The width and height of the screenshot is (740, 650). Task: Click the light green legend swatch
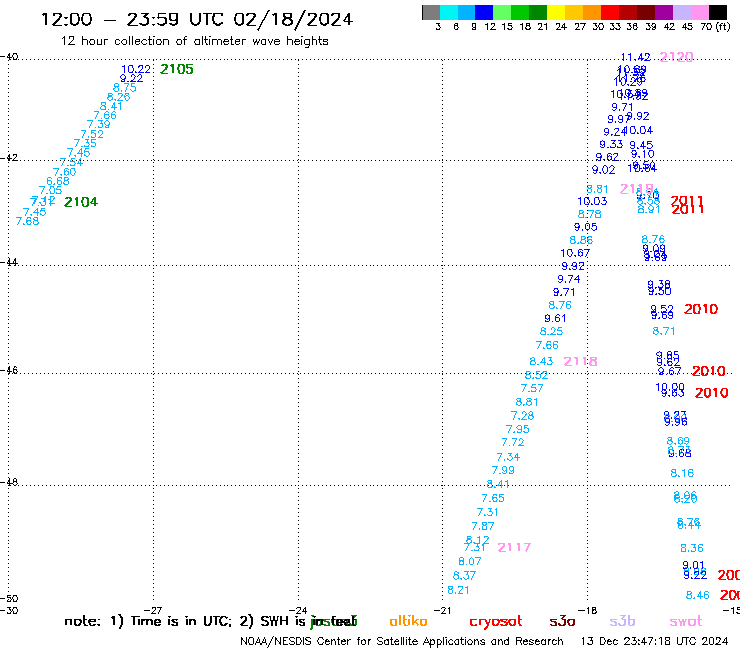[502, 12]
